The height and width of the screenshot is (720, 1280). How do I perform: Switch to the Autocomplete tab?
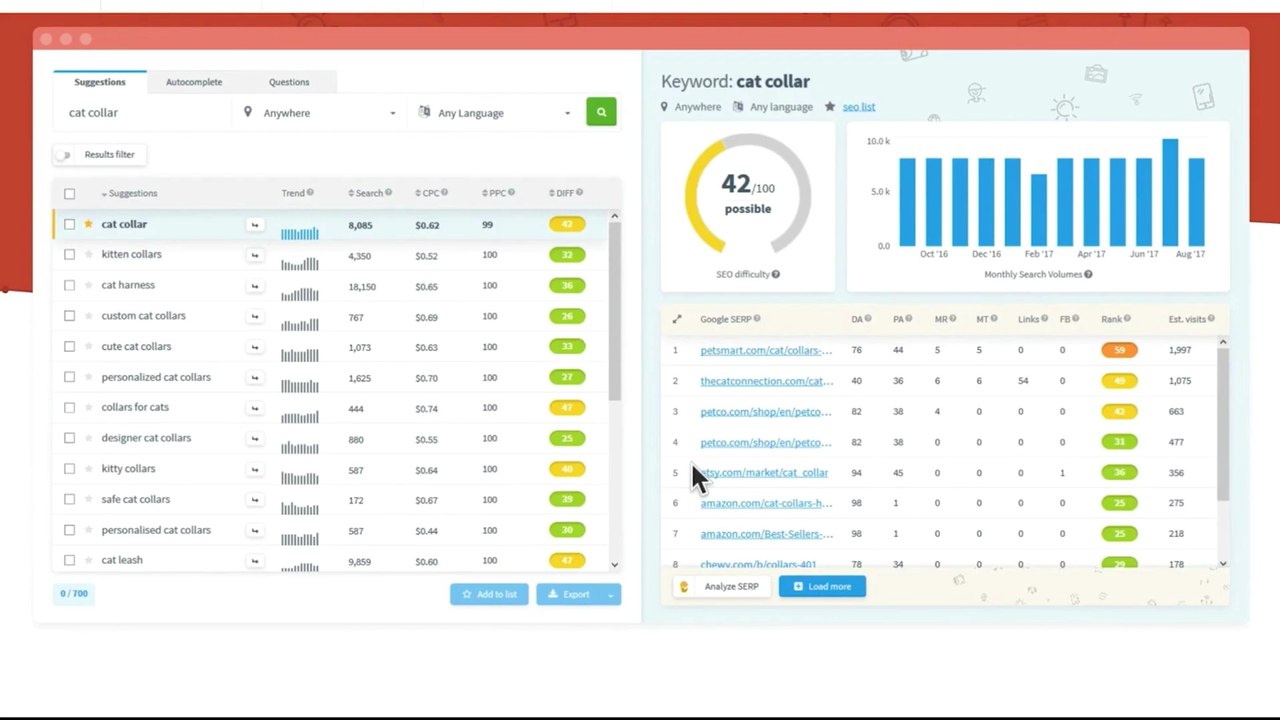pos(194,82)
